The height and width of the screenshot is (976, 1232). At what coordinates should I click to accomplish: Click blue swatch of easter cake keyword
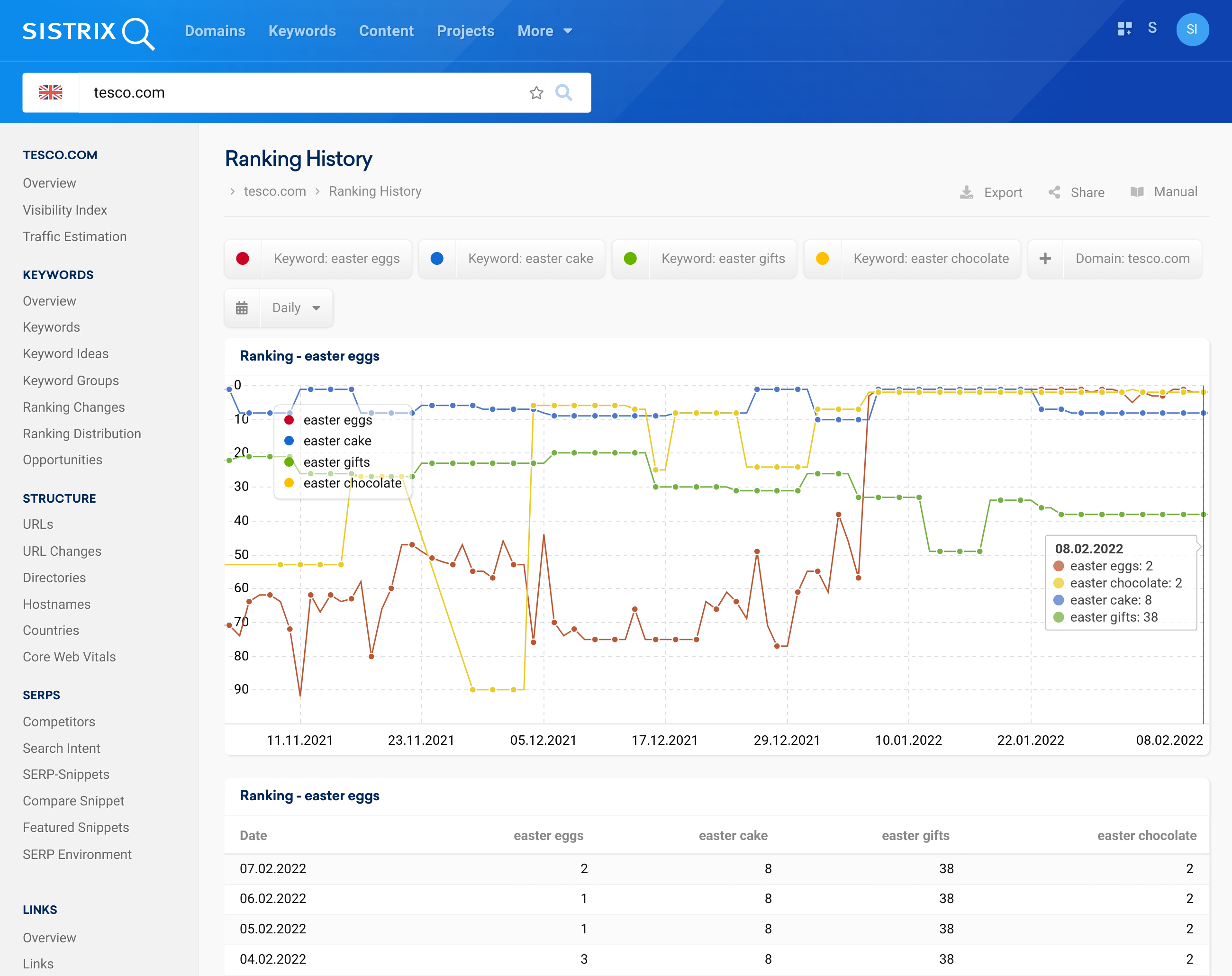437,258
